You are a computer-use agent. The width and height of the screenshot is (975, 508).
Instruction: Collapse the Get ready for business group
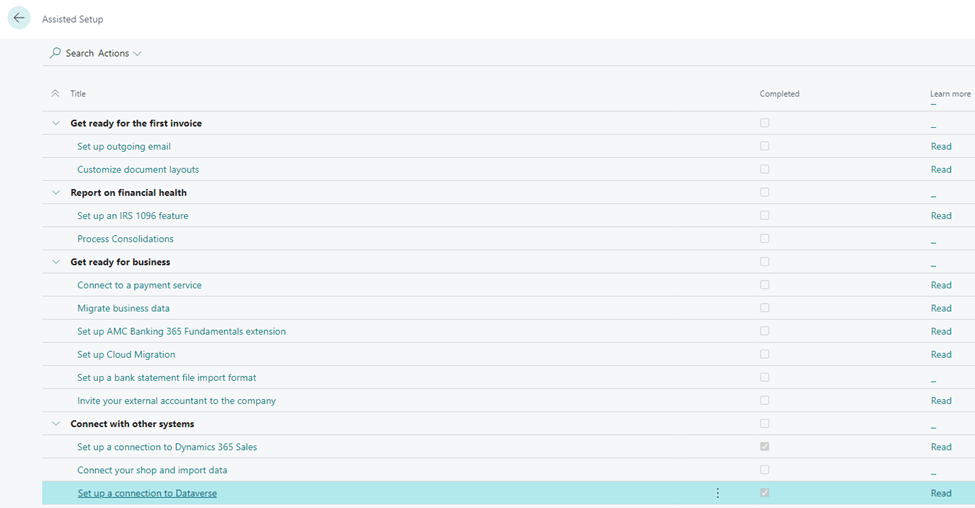(x=55, y=262)
